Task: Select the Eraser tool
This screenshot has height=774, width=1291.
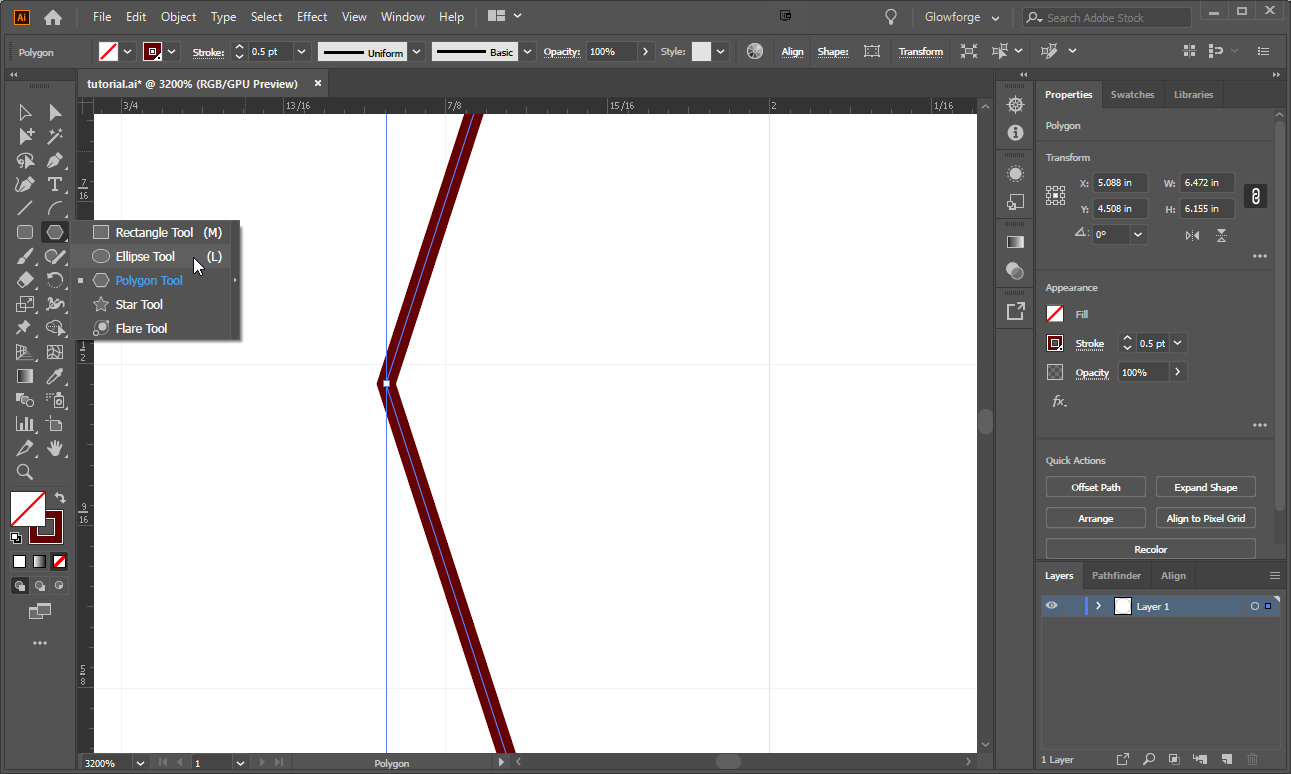Action: (x=24, y=280)
